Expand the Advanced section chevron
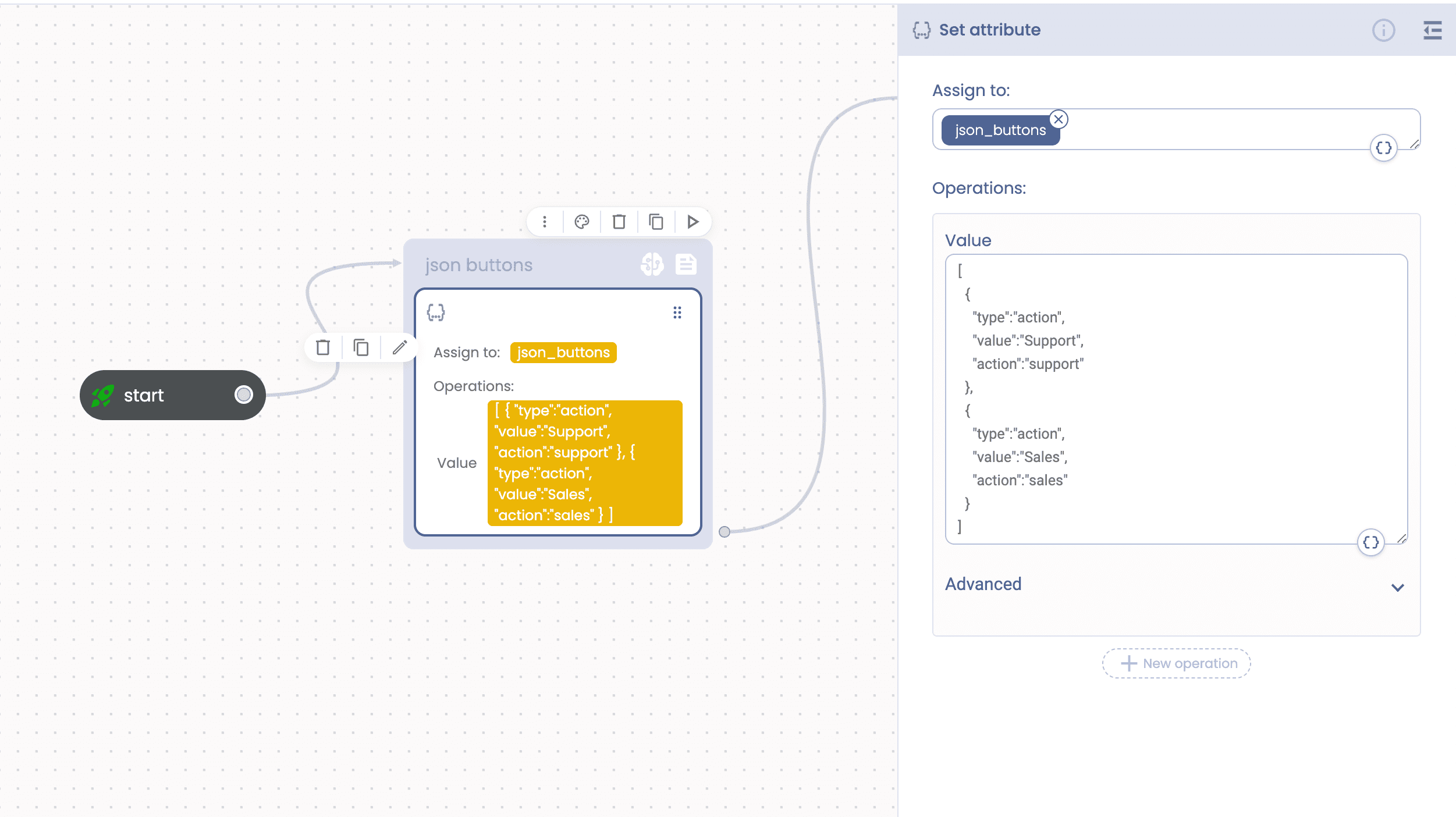The width and height of the screenshot is (1456, 817). tap(1398, 587)
